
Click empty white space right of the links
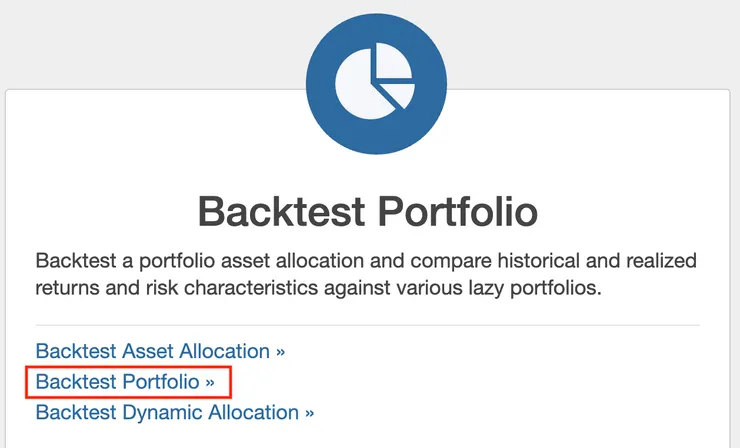(x=520, y=385)
